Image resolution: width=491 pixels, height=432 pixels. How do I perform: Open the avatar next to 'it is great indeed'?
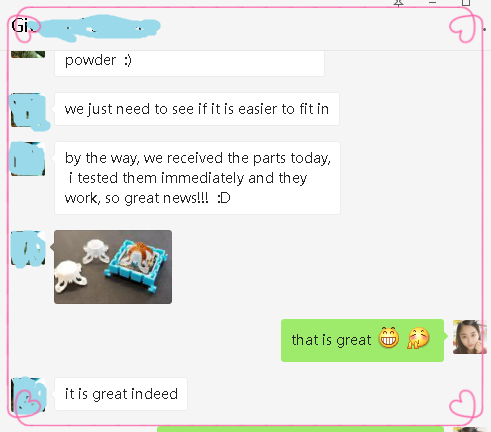click(28, 395)
